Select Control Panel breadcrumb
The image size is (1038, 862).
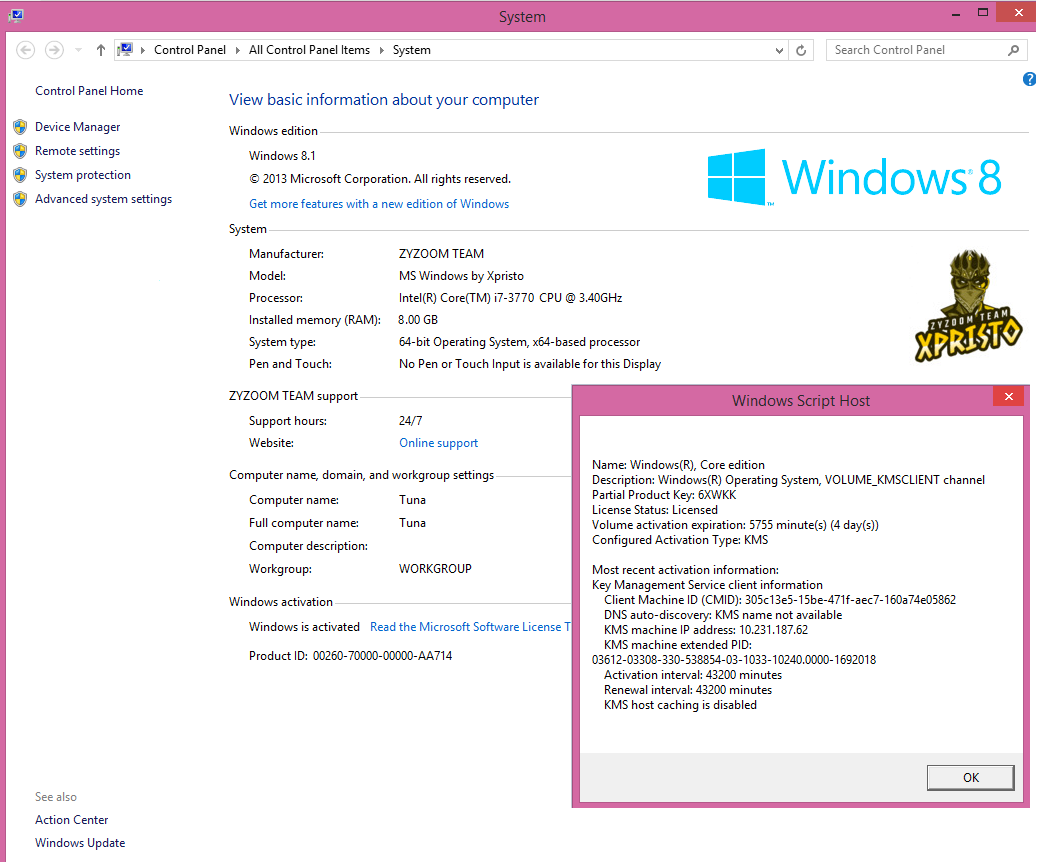pyautogui.click(x=190, y=50)
